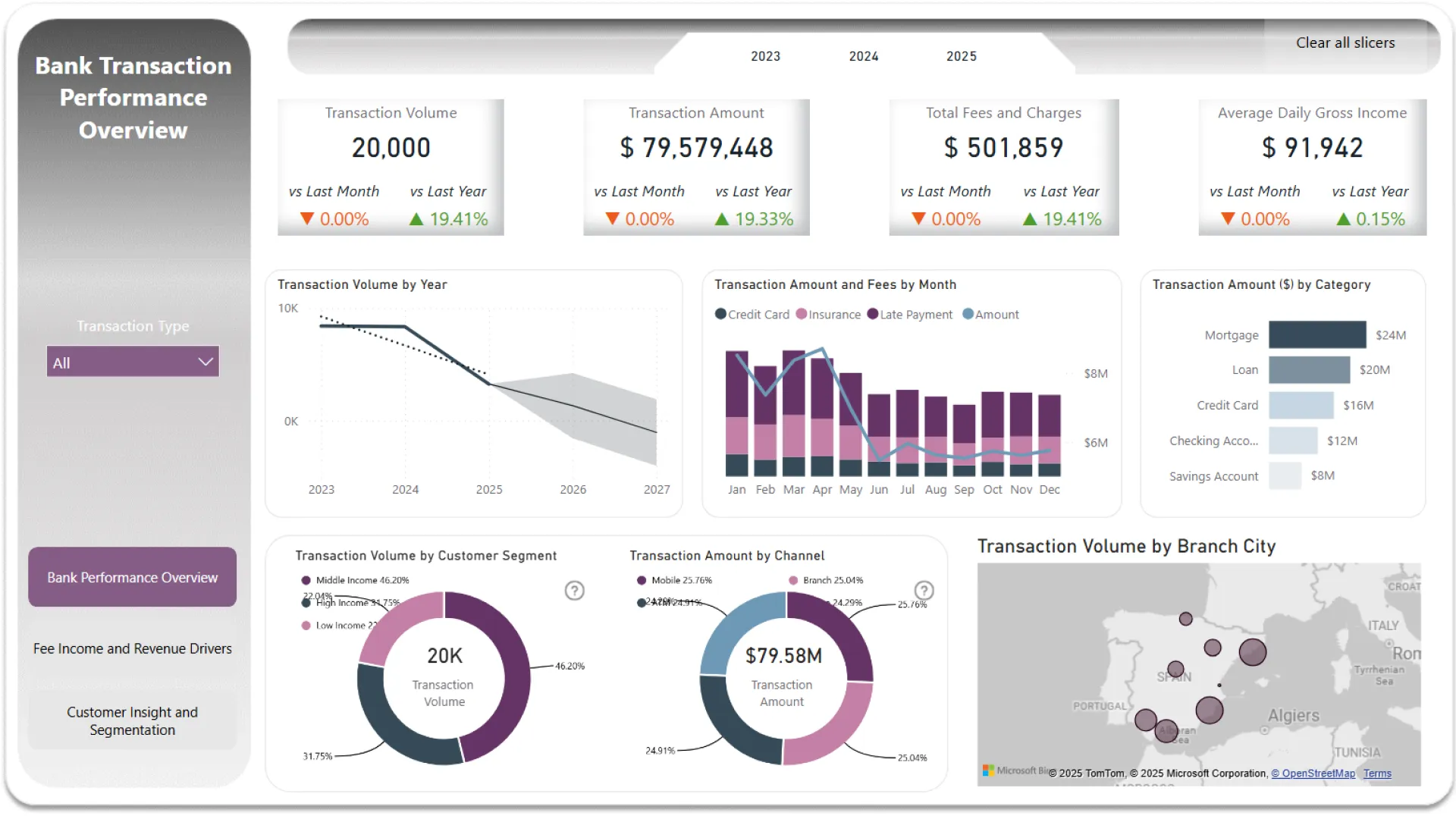Image resolution: width=1456 pixels, height=819 pixels.
Task: Click the Insurance legend marker
Action: click(x=802, y=314)
